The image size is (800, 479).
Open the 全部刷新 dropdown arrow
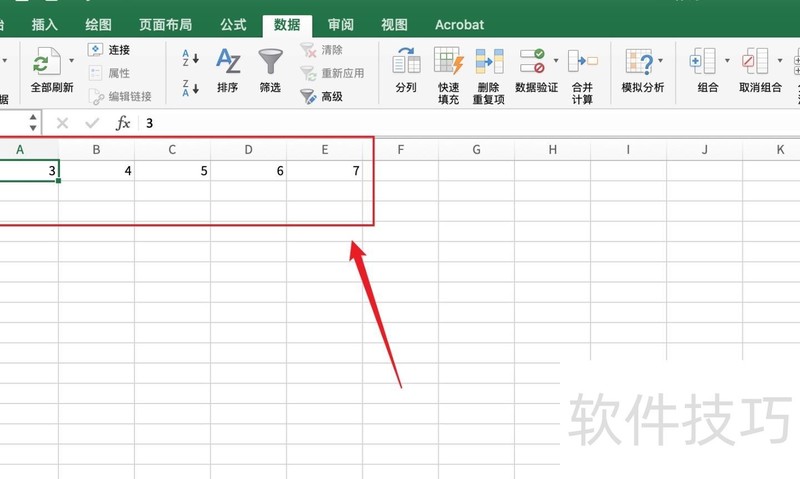[x=72, y=61]
